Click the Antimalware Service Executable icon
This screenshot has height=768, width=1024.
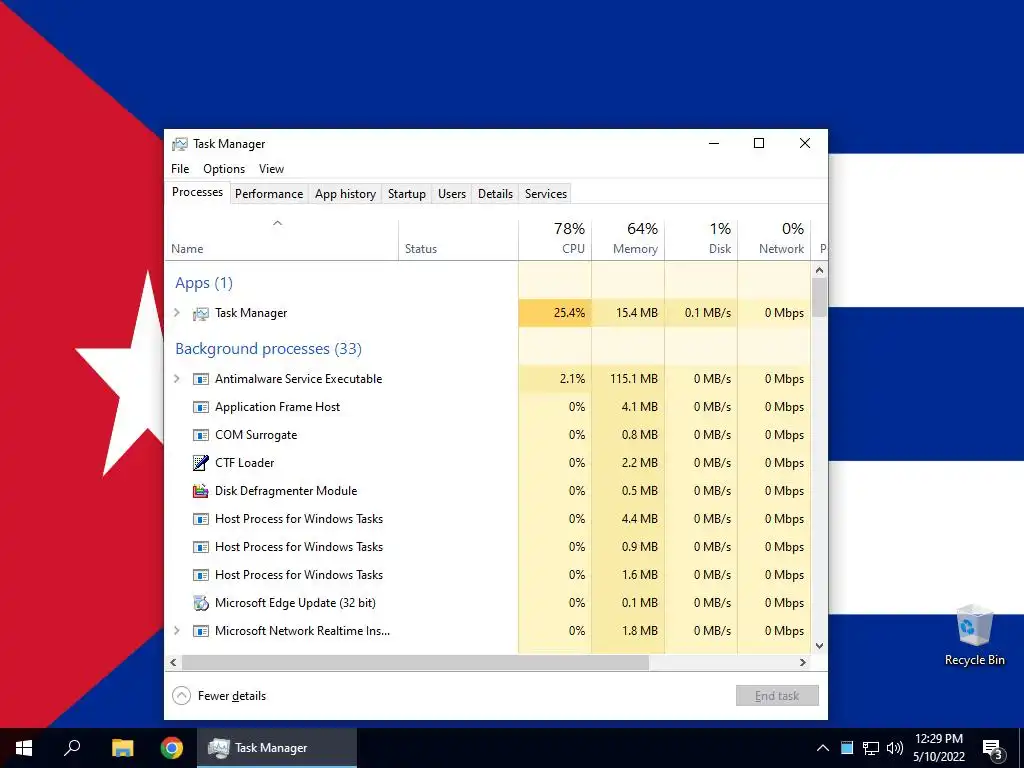click(200, 379)
